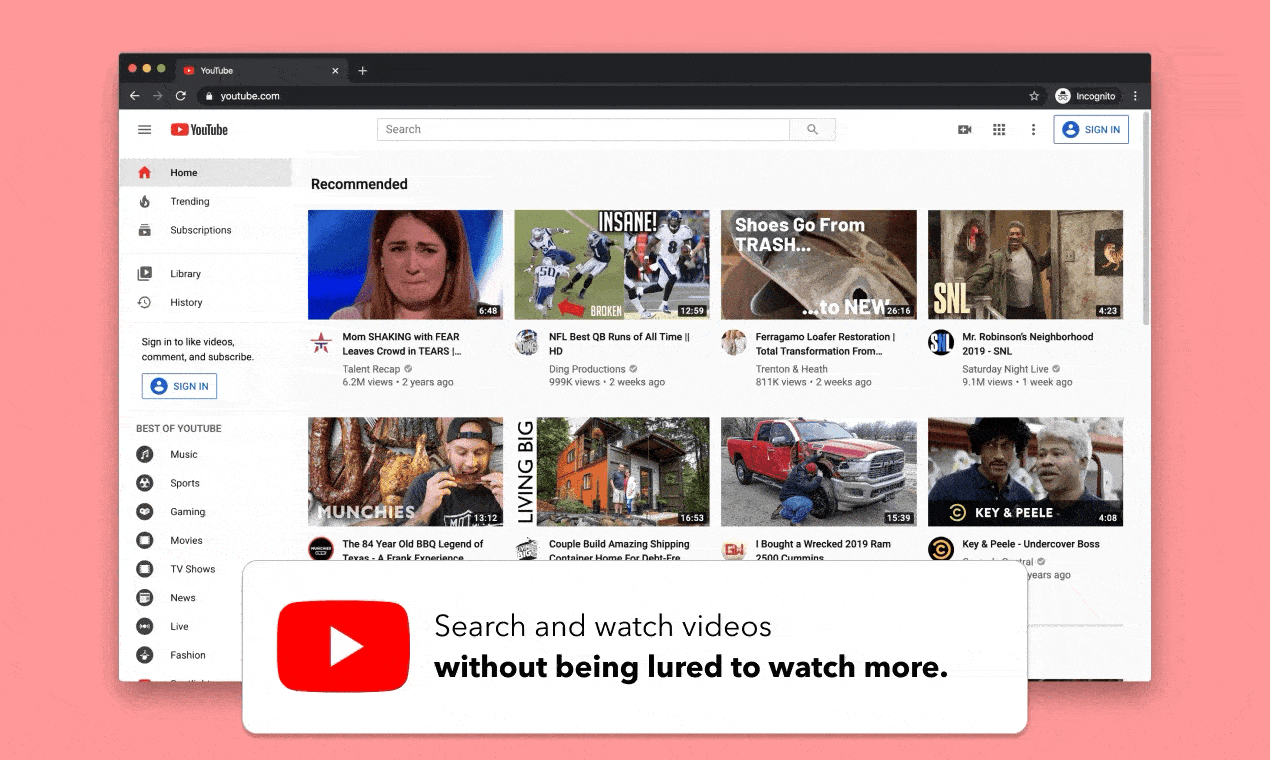
Task: Click Talent Recap channel name
Action: pyautogui.click(x=371, y=369)
